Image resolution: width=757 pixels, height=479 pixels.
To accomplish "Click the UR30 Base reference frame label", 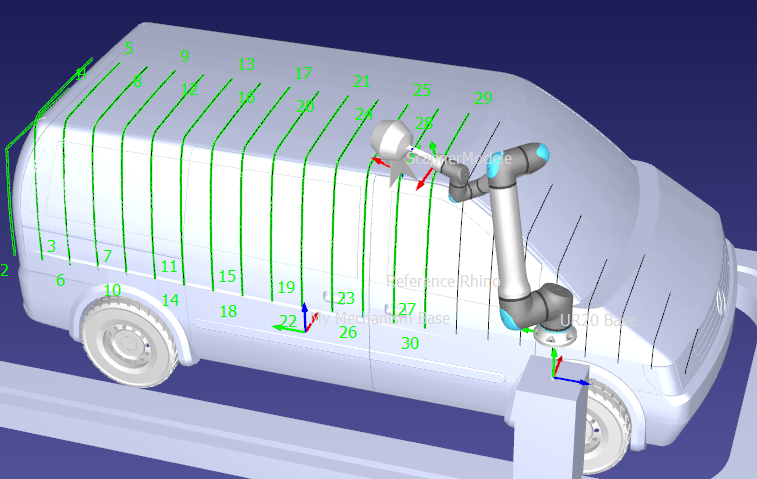I will tap(598, 321).
